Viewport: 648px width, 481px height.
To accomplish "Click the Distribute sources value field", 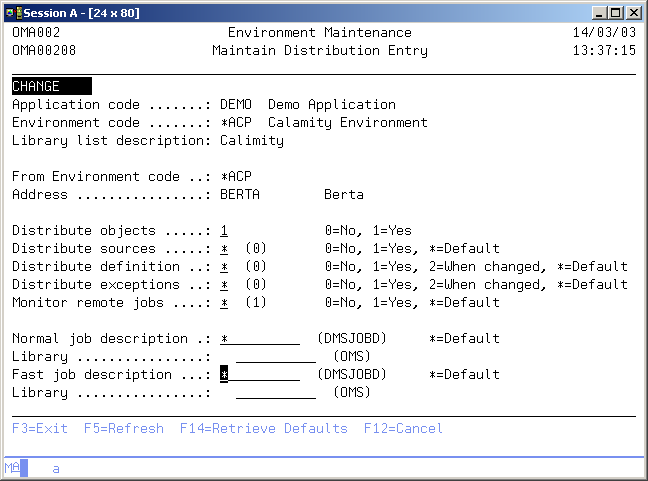I will (225, 248).
